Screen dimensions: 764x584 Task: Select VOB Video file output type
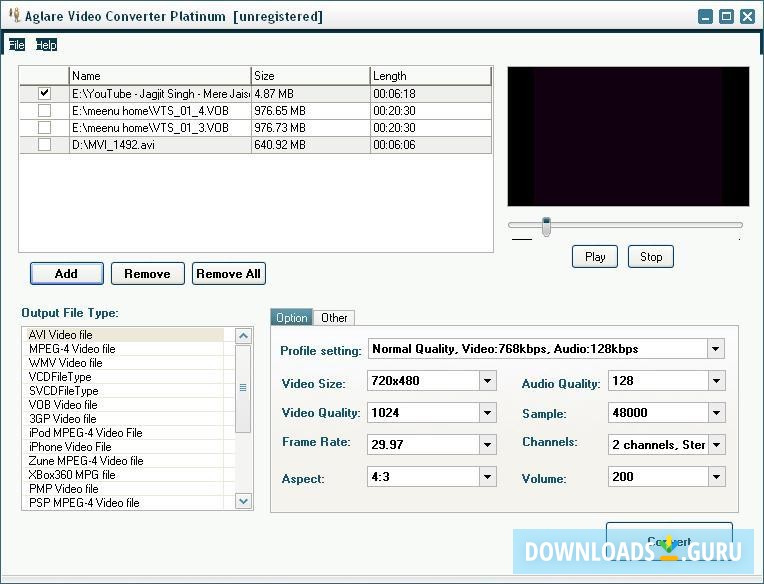tap(126, 405)
